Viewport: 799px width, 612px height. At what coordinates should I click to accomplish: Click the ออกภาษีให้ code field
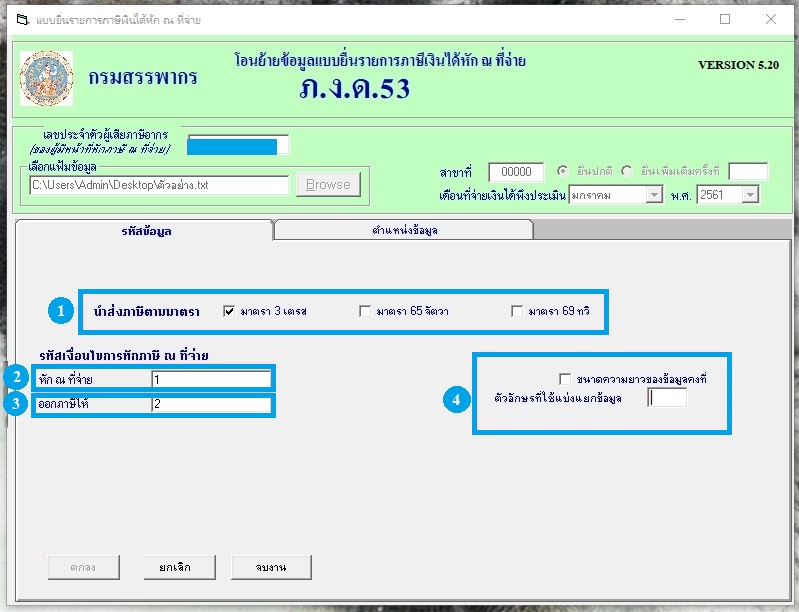[x=211, y=404]
